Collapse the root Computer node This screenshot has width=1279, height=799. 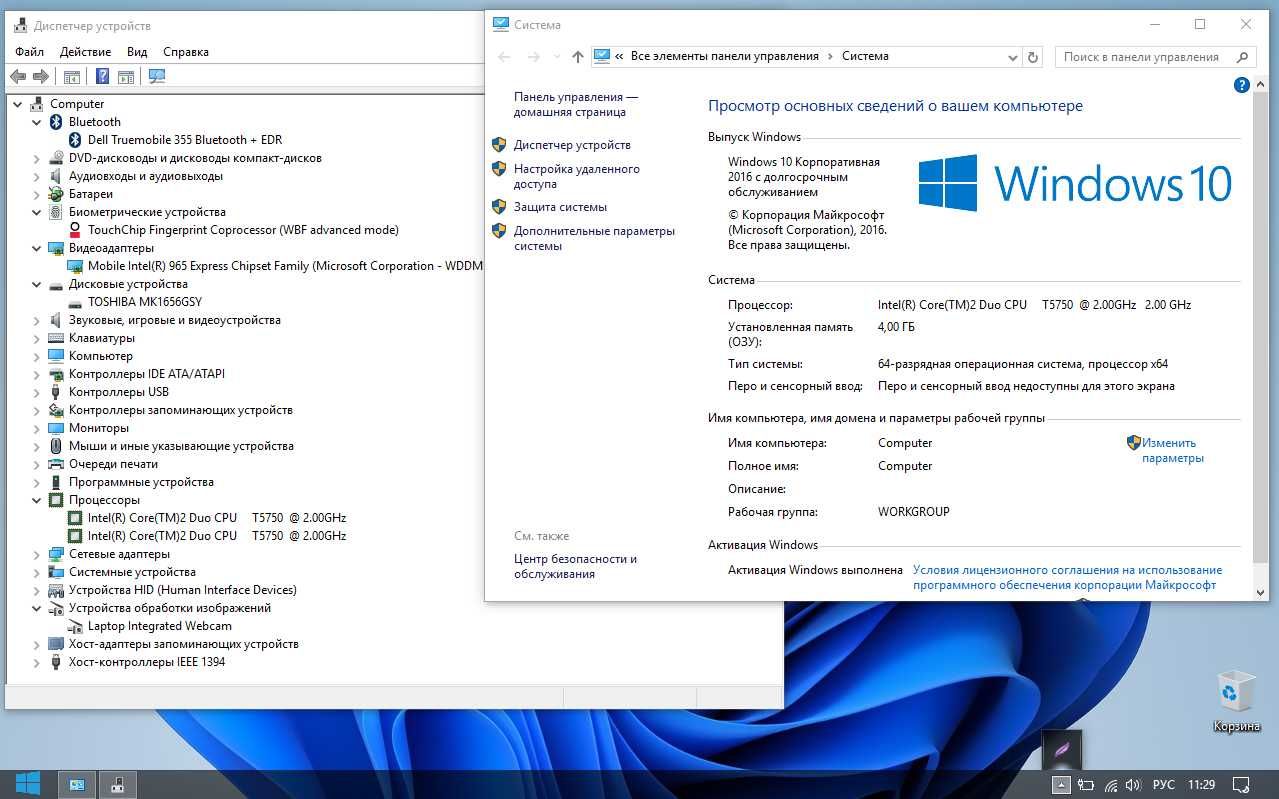(x=19, y=104)
